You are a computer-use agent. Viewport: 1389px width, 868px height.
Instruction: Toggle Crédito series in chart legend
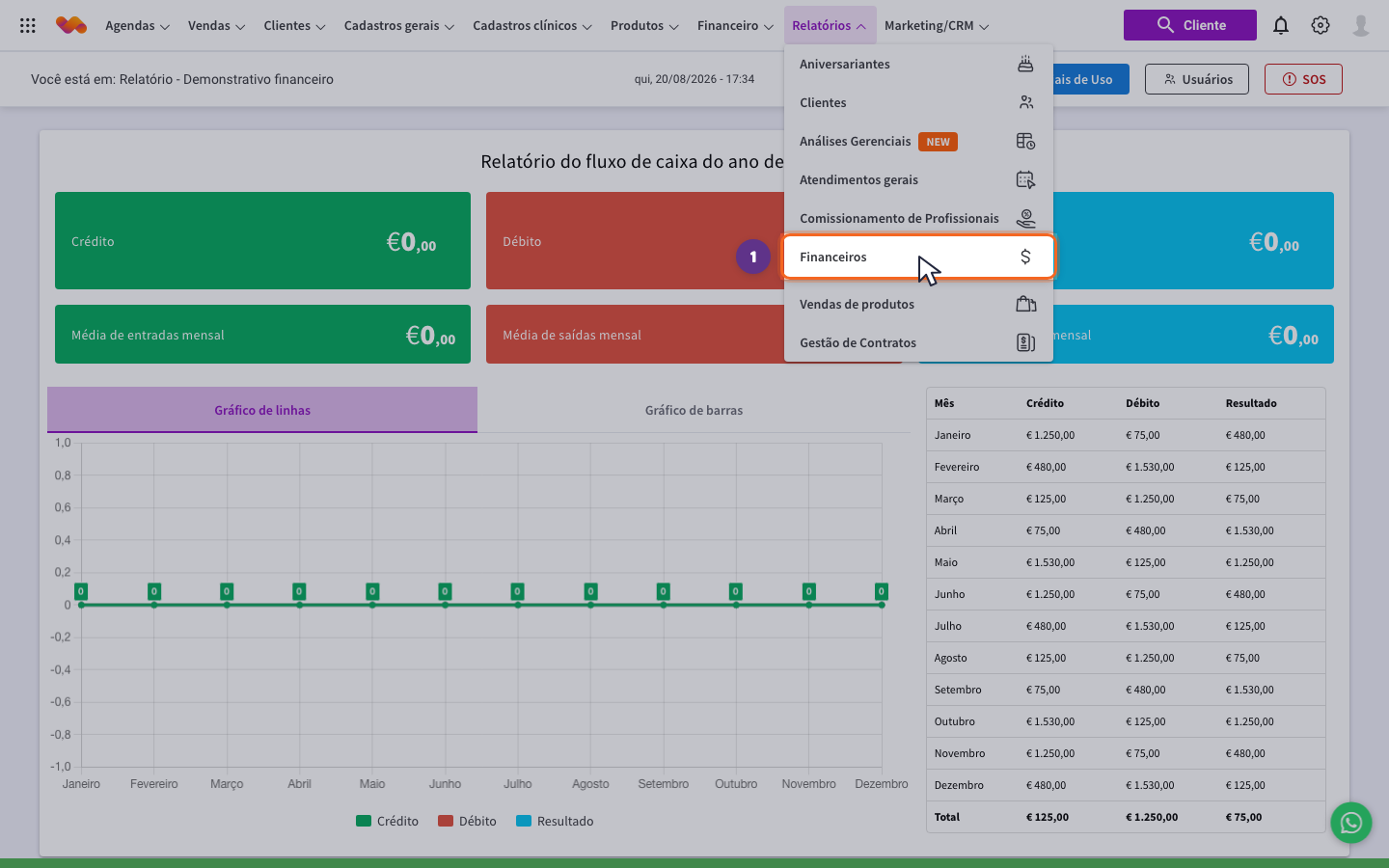click(x=387, y=821)
